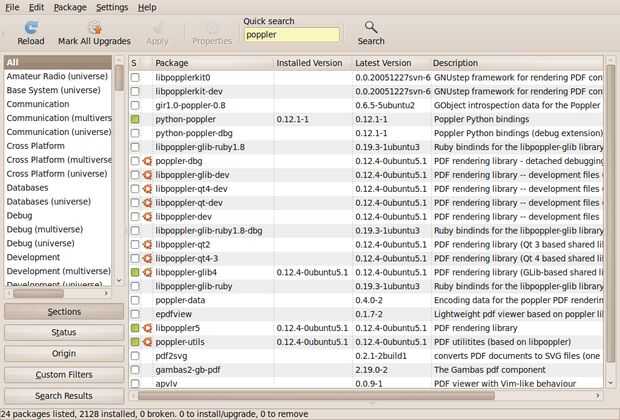Click the section list scroll down arrow
Image resolution: width=620 pixels, height=420 pixels.
119,281
